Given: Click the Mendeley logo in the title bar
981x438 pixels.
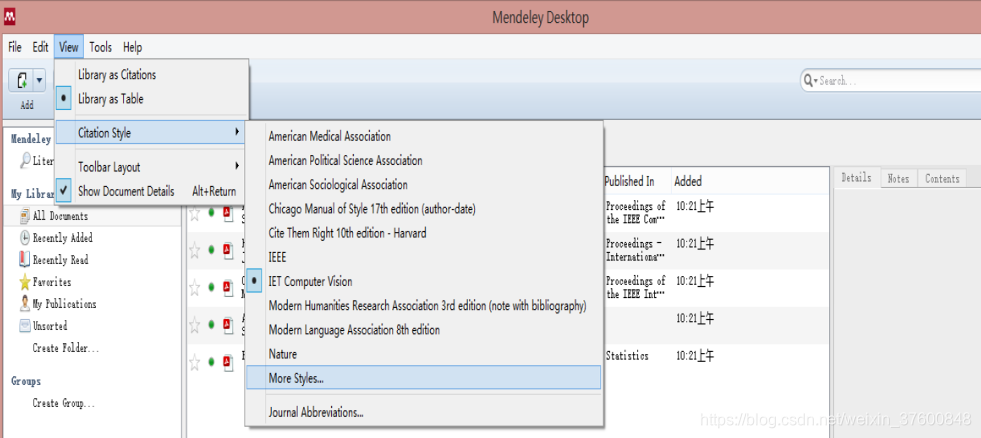Looking at the screenshot, I should pos(9,16).
